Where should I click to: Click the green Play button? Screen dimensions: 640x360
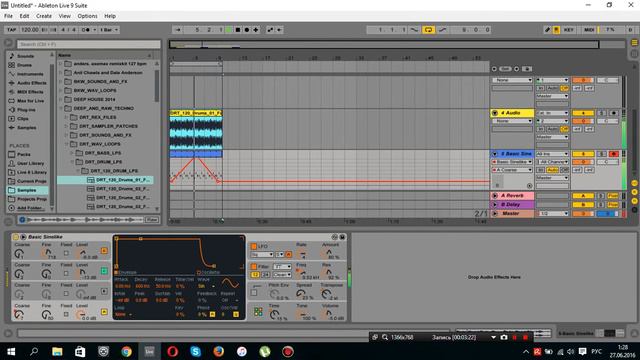(x=229, y=30)
